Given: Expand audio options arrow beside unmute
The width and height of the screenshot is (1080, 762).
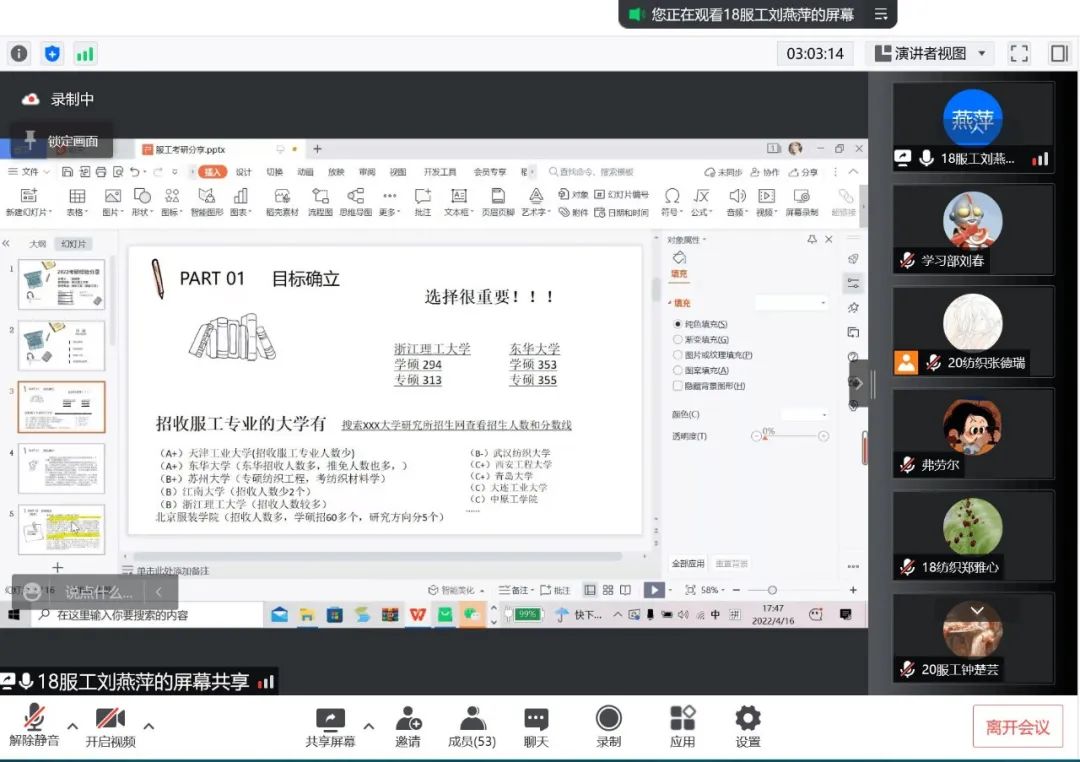Looking at the screenshot, I should pos(72,726).
